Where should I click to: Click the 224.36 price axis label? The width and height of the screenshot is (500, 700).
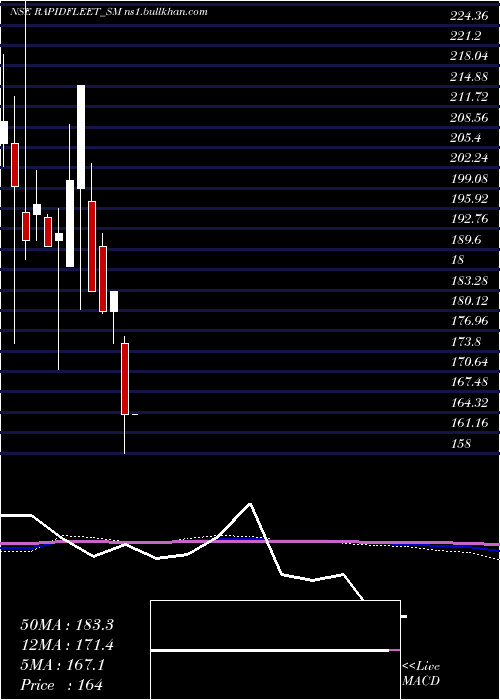pyautogui.click(x=469, y=17)
